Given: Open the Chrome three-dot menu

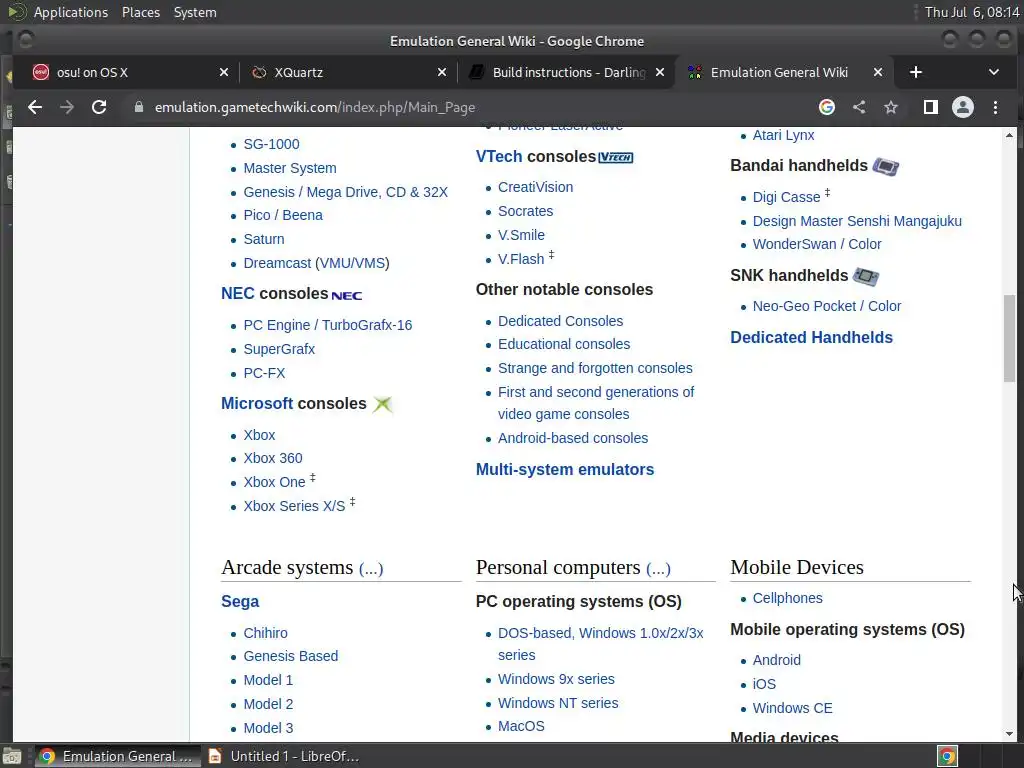Looking at the screenshot, I should tap(995, 107).
